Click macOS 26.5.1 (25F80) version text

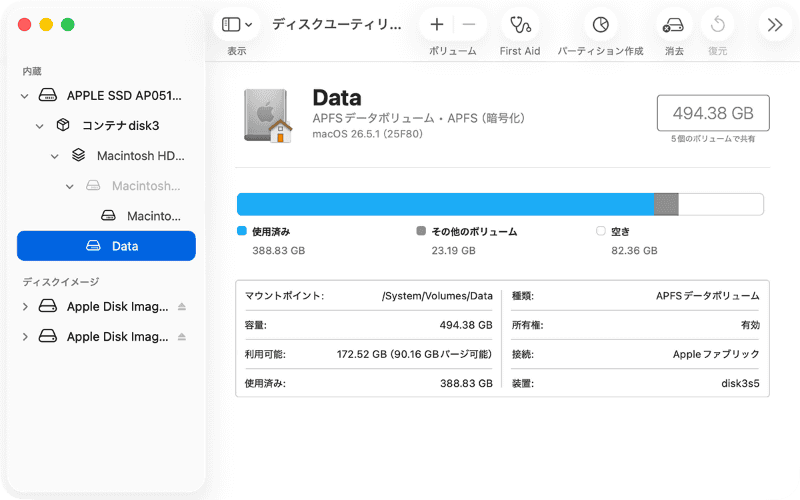coord(367,134)
